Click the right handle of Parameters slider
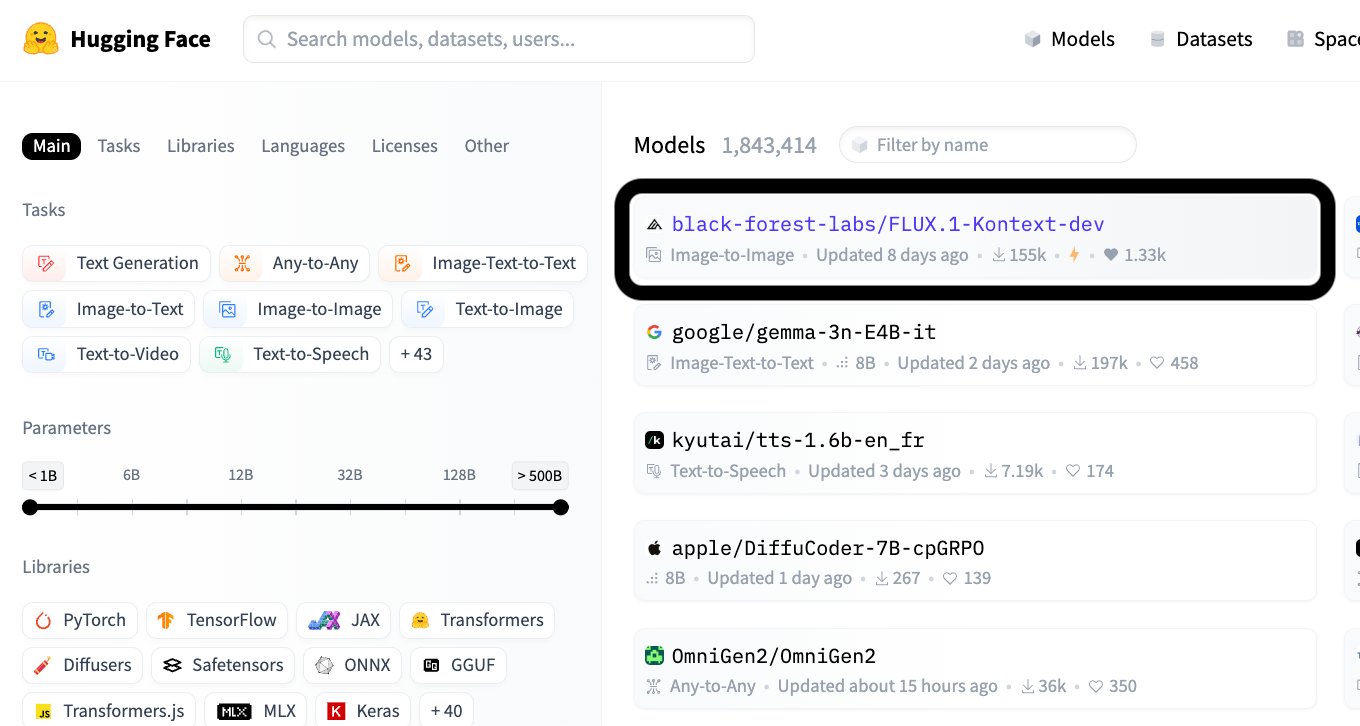Image resolution: width=1360 pixels, height=726 pixels. (561, 507)
